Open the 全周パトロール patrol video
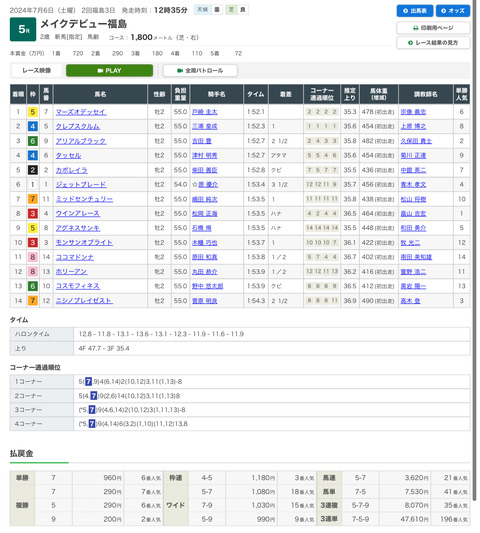 (x=200, y=70)
